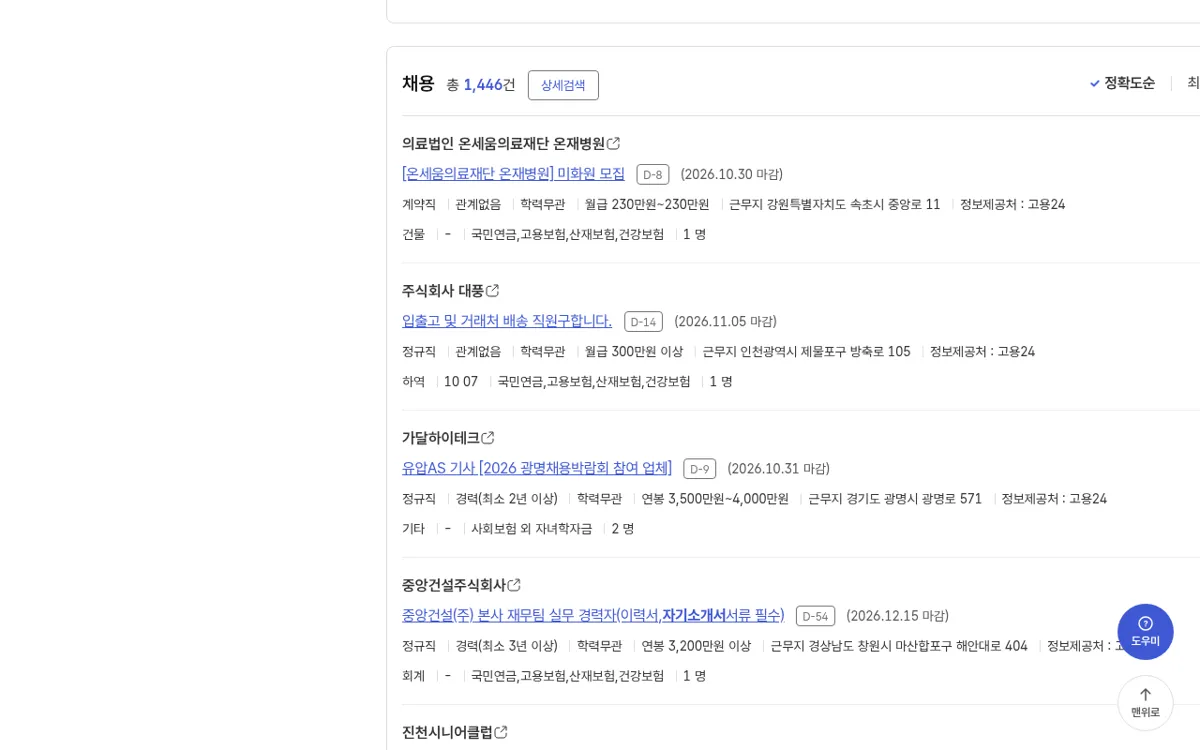1200x750 pixels.
Task: Click the total count 1,446건
Action: 489,85
